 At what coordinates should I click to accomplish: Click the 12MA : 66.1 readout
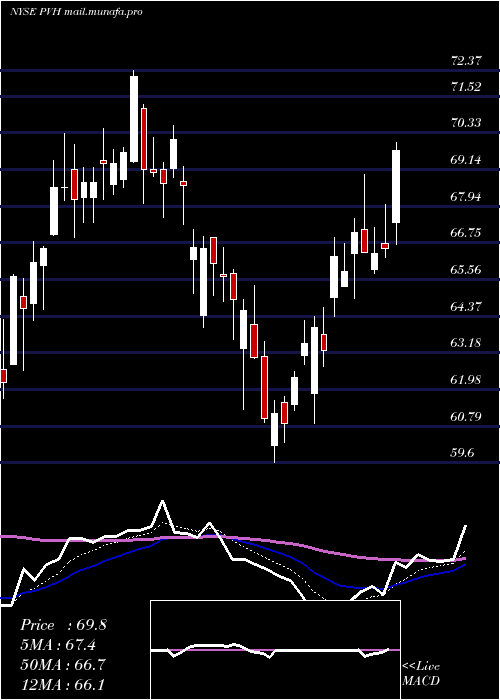(x=63, y=684)
